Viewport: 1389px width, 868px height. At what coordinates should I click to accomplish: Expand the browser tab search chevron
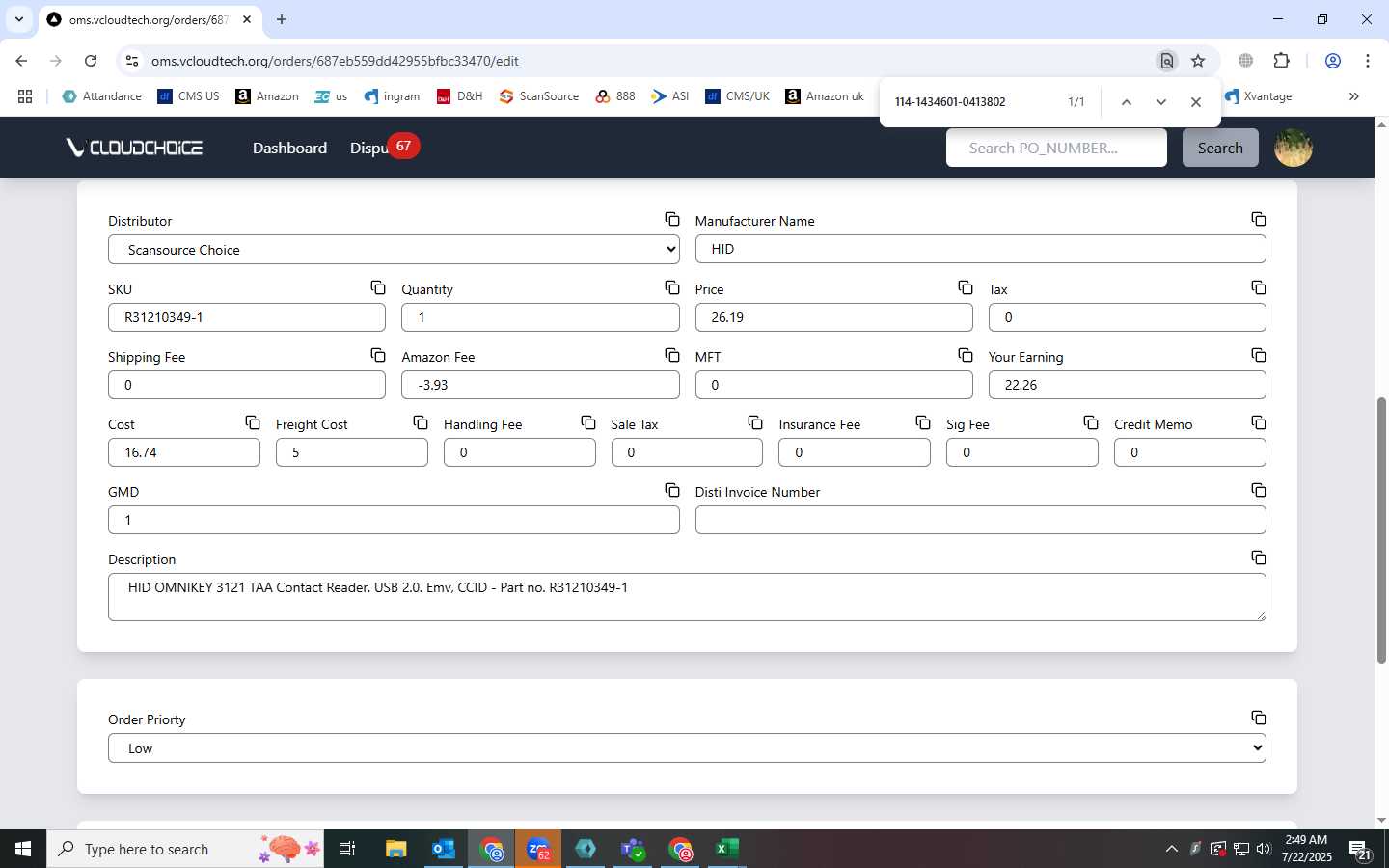click(18, 19)
